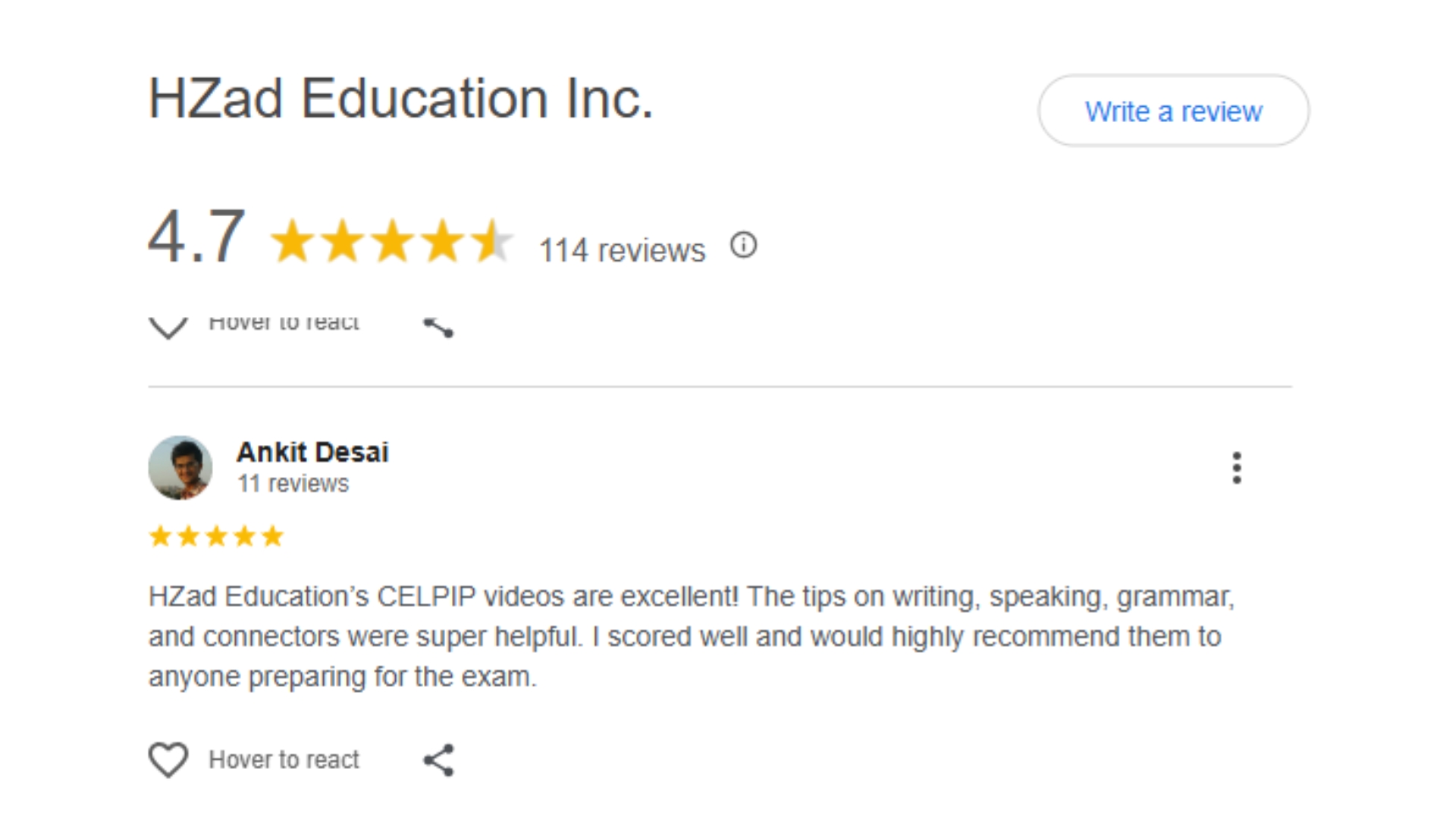This screenshot has width=1456, height=819.
Task: Click the fifth star of Ankit Desai's rating
Action: pyautogui.click(x=272, y=537)
